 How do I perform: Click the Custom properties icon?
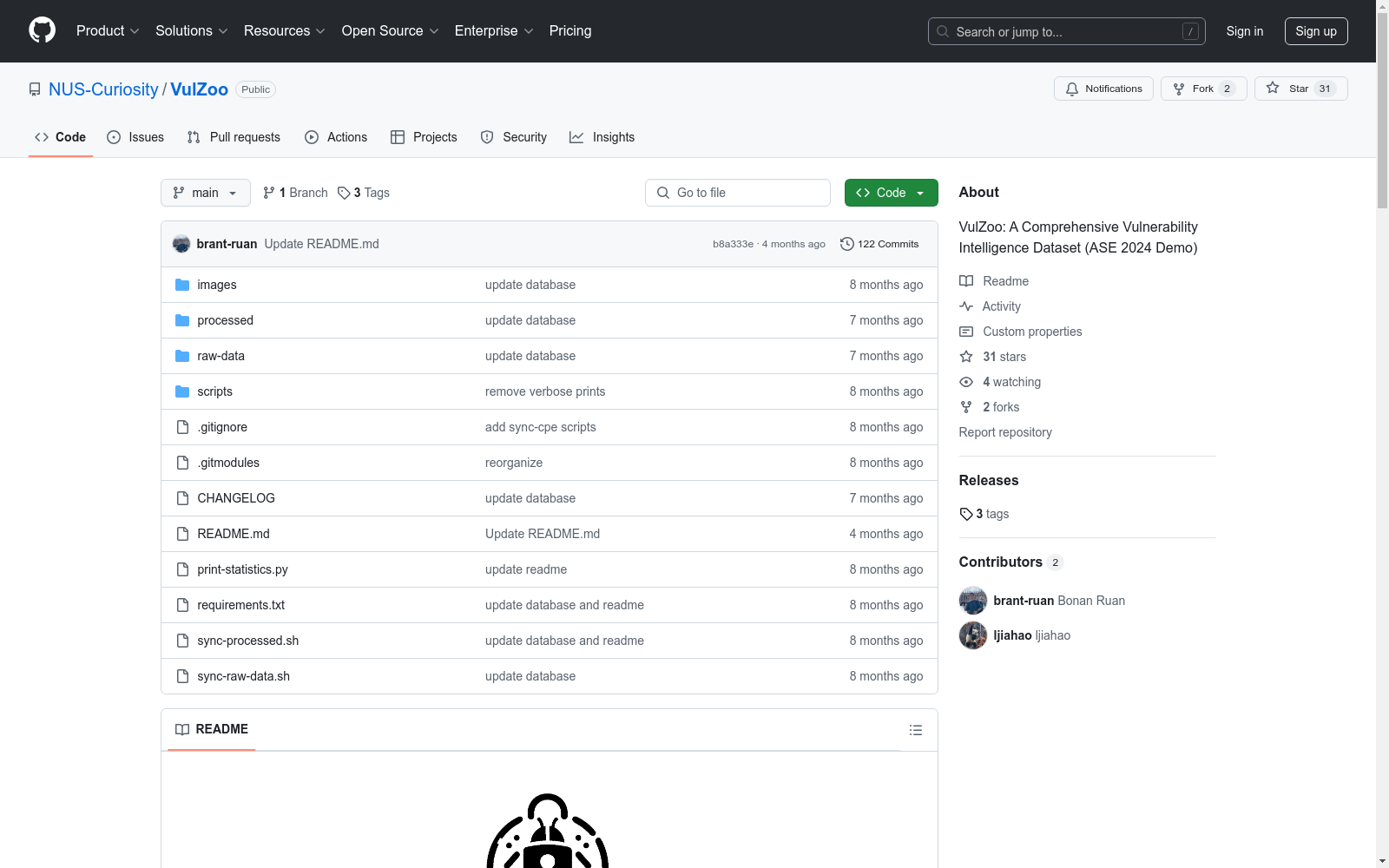pyautogui.click(x=966, y=332)
